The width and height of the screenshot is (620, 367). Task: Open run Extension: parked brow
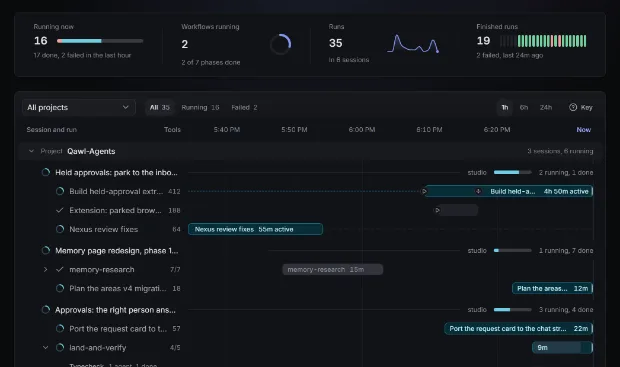115,210
